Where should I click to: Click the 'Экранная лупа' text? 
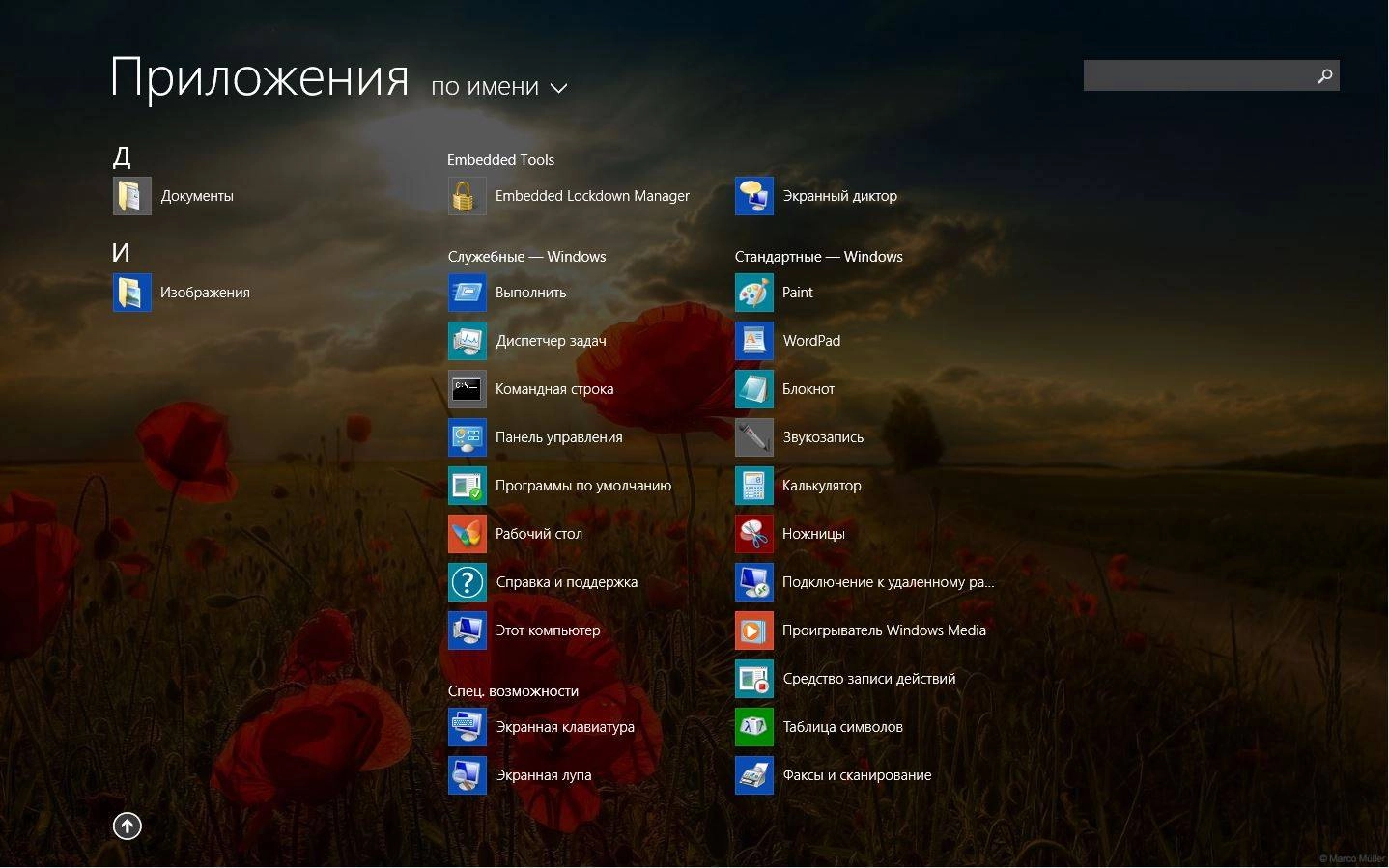pos(543,775)
